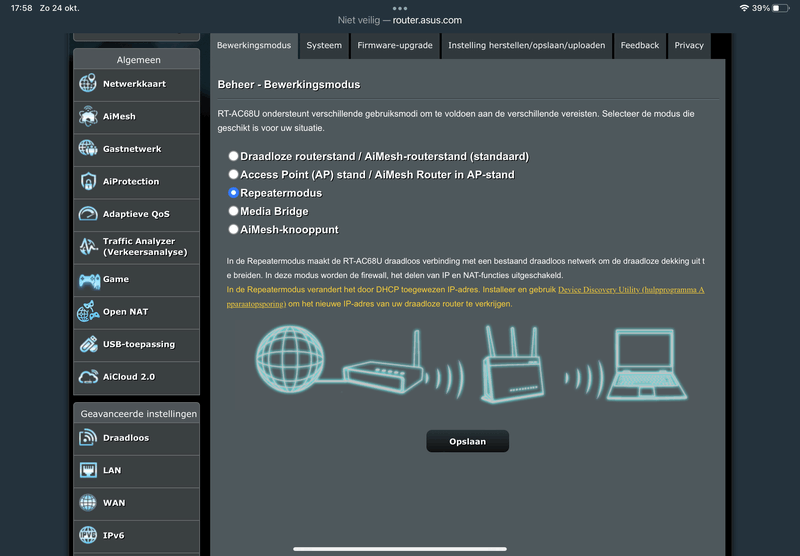Open the Privacy tab

pos(689,45)
